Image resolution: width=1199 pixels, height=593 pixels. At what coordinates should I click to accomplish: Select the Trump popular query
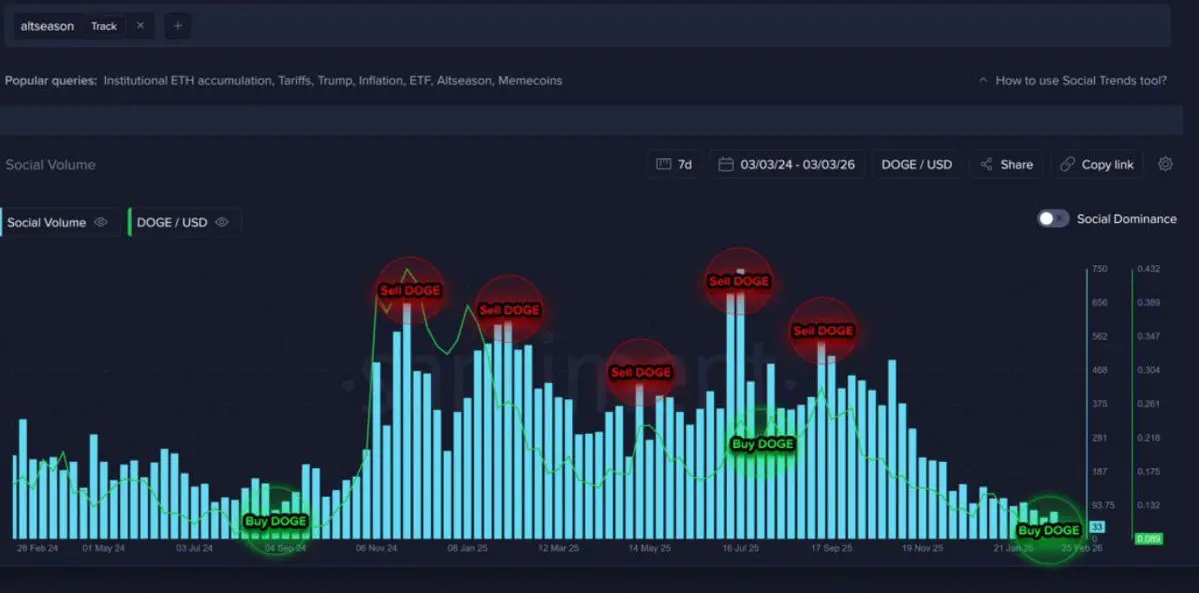pyautogui.click(x=335, y=80)
